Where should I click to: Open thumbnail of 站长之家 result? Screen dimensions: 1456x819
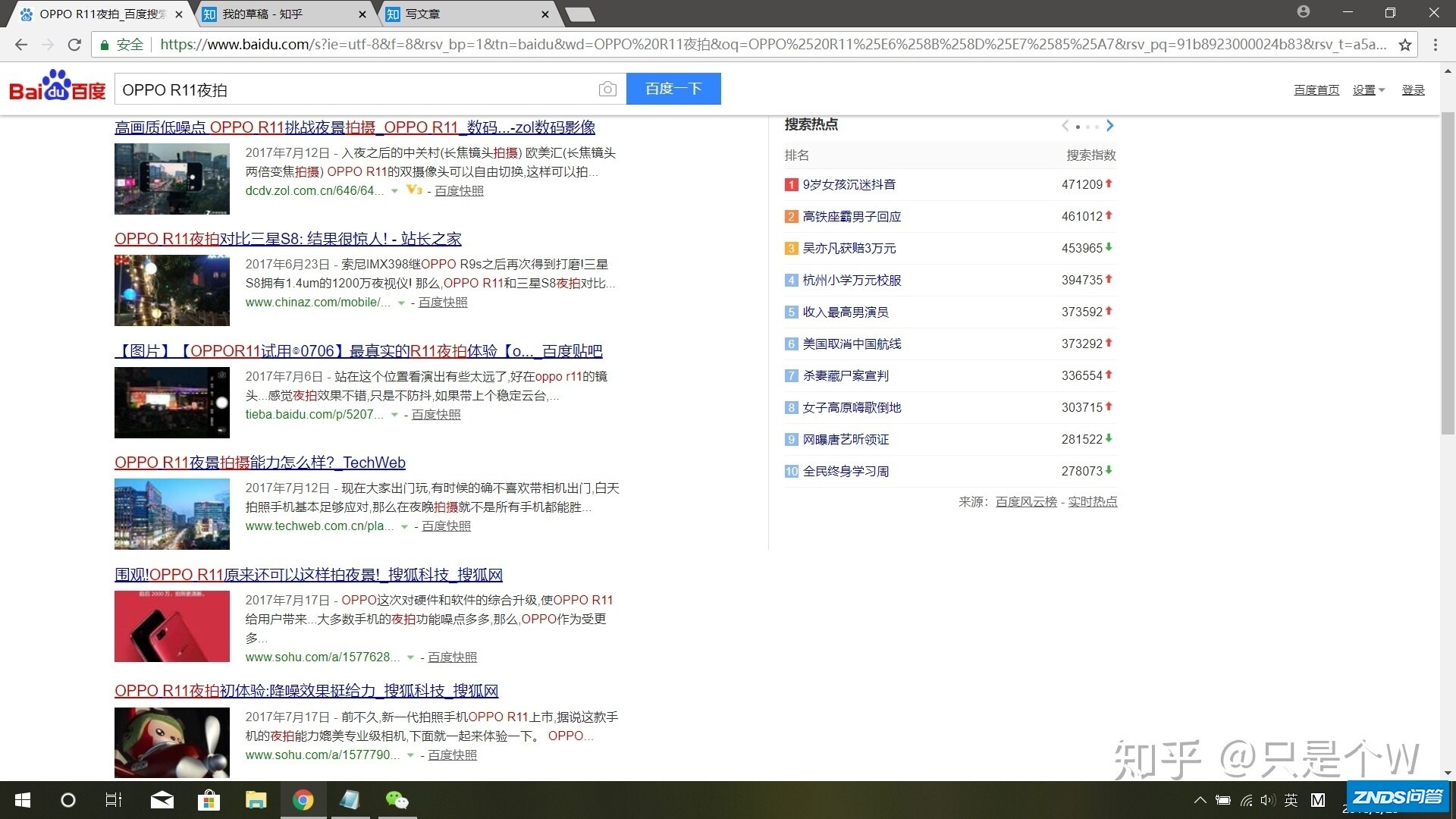[172, 290]
